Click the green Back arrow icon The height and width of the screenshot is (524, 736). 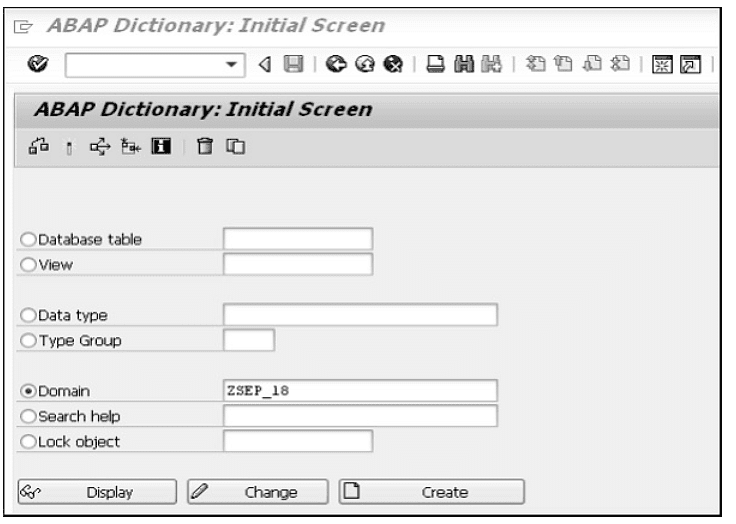coord(336,64)
